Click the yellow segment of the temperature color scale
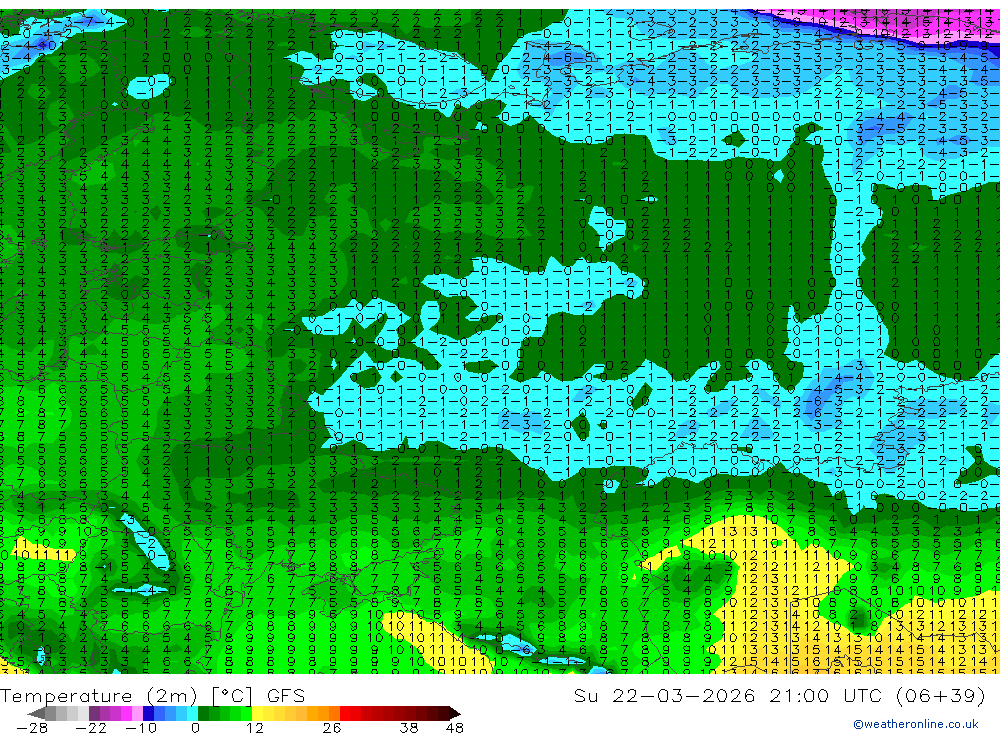The image size is (1000, 733). [258, 713]
